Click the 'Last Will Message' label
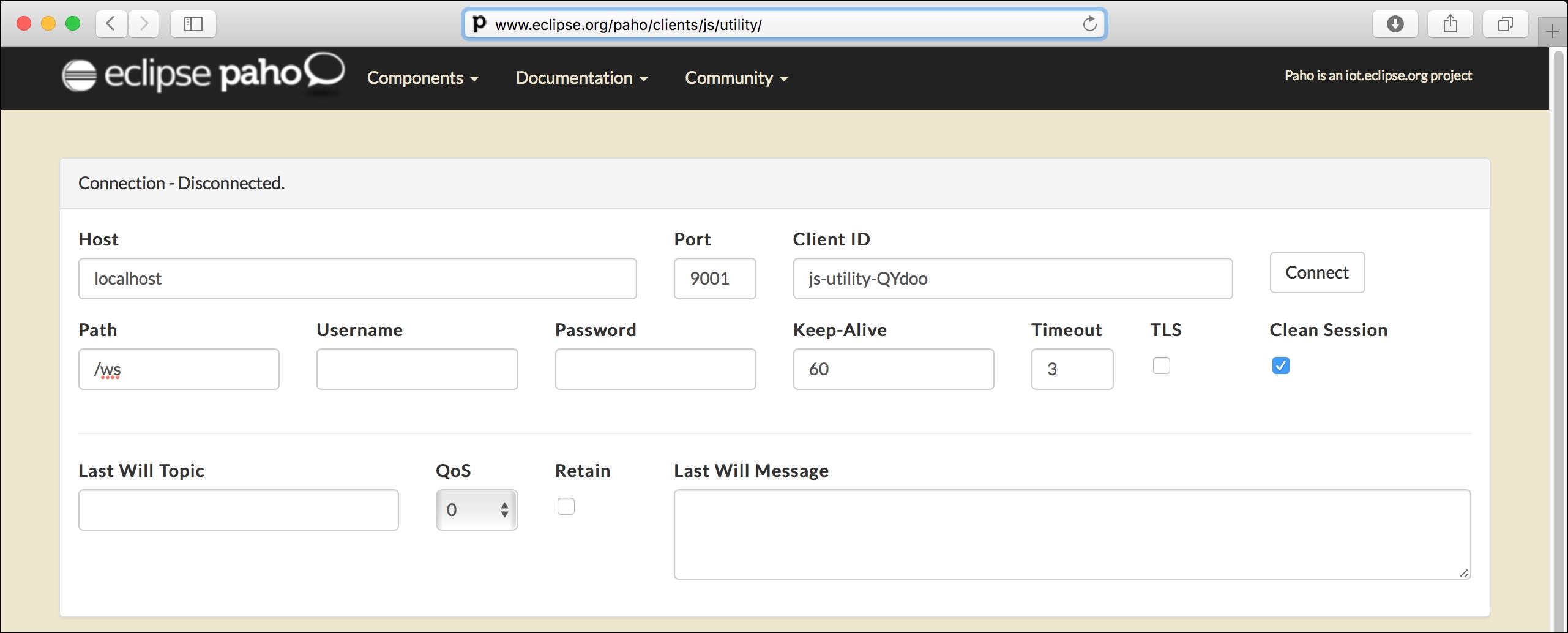The height and width of the screenshot is (633, 1568). pyautogui.click(x=751, y=471)
